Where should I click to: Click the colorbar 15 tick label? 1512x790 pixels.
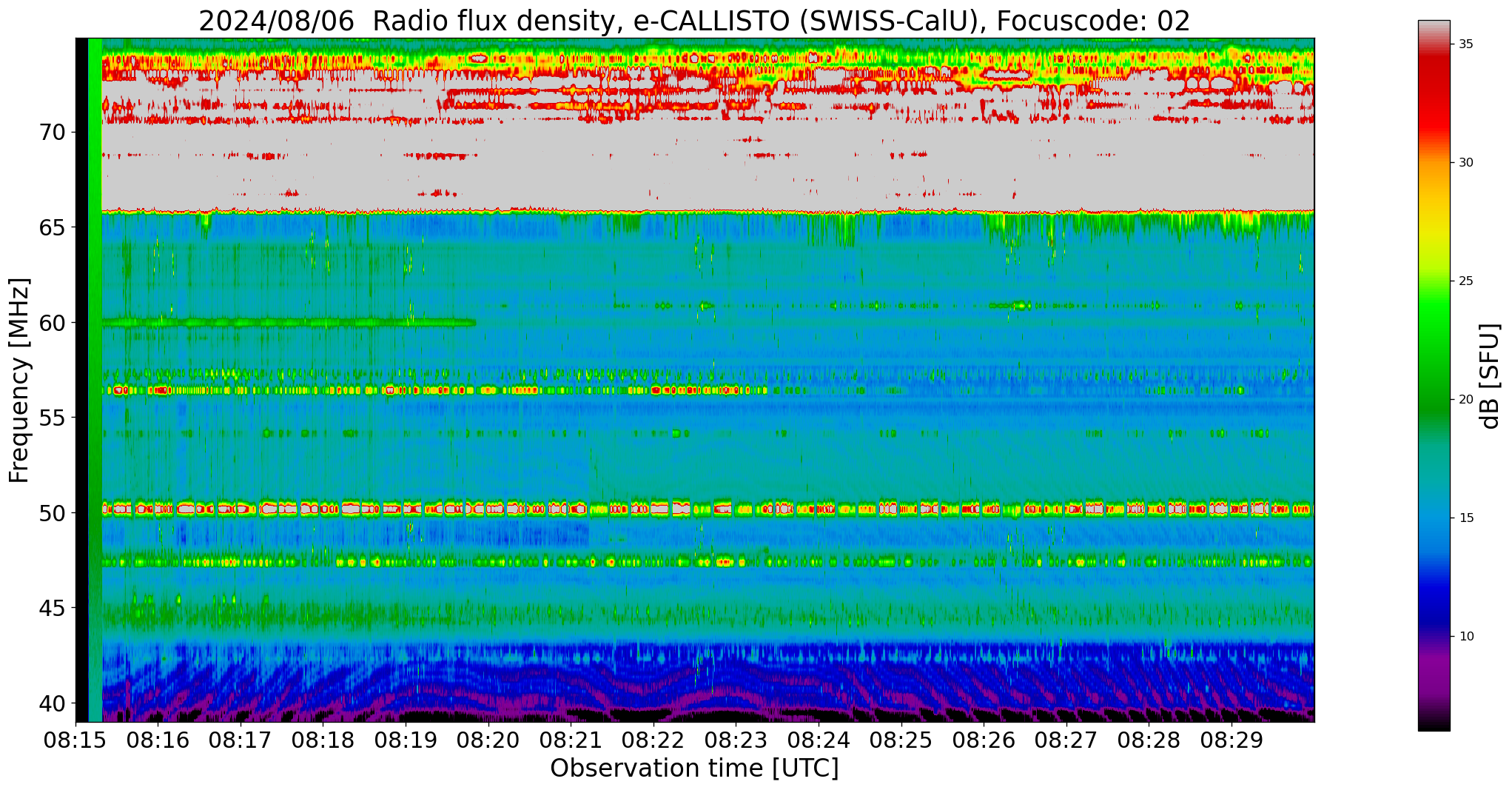click(1465, 518)
